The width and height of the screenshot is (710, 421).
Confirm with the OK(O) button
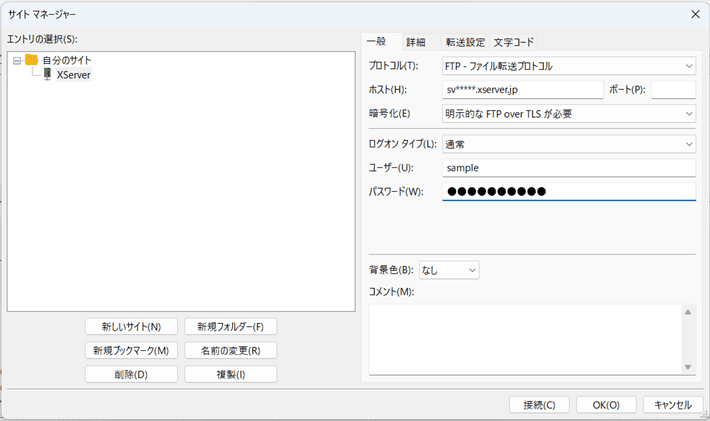(x=606, y=405)
